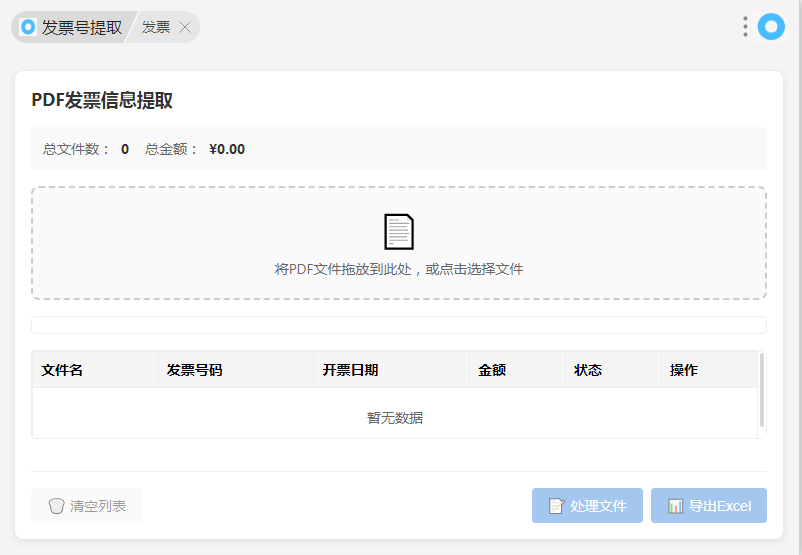
Task: Click the trash bin icon on 清空列表
Action: [x=56, y=506]
